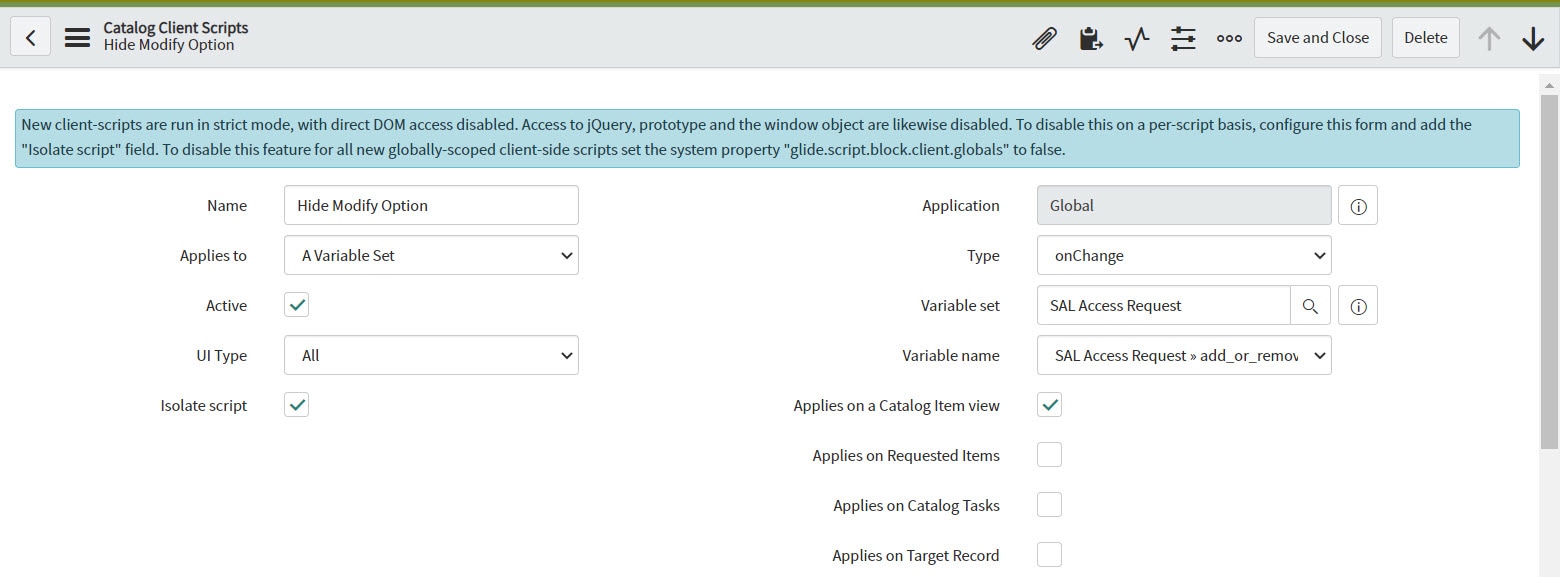The height and width of the screenshot is (577, 1560).
Task: Click the info icon beside Application field
Action: tap(1358, 206)
